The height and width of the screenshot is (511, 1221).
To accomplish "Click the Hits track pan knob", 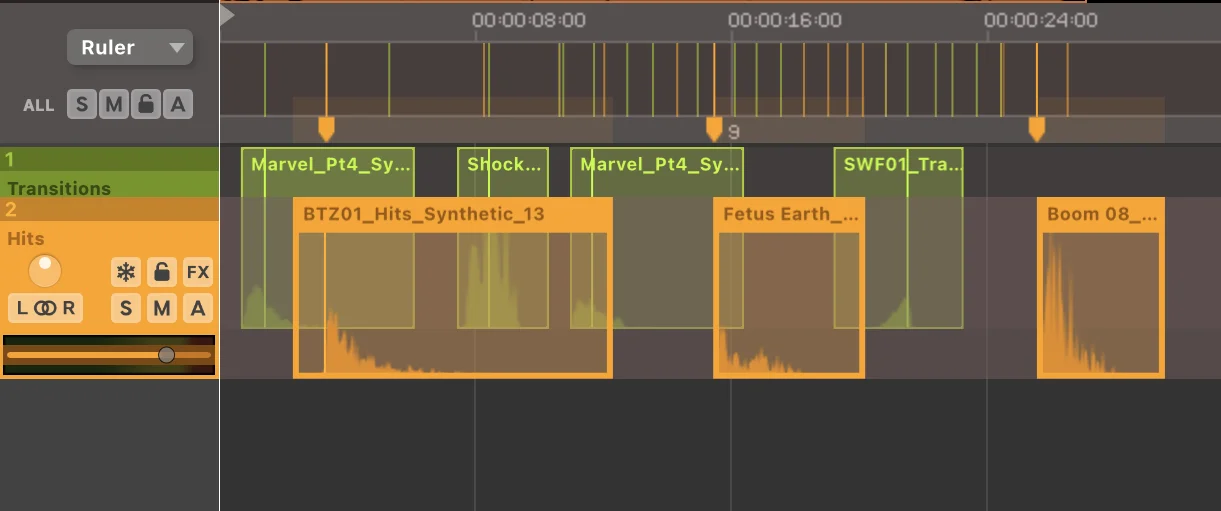I will tap(45, 271).
